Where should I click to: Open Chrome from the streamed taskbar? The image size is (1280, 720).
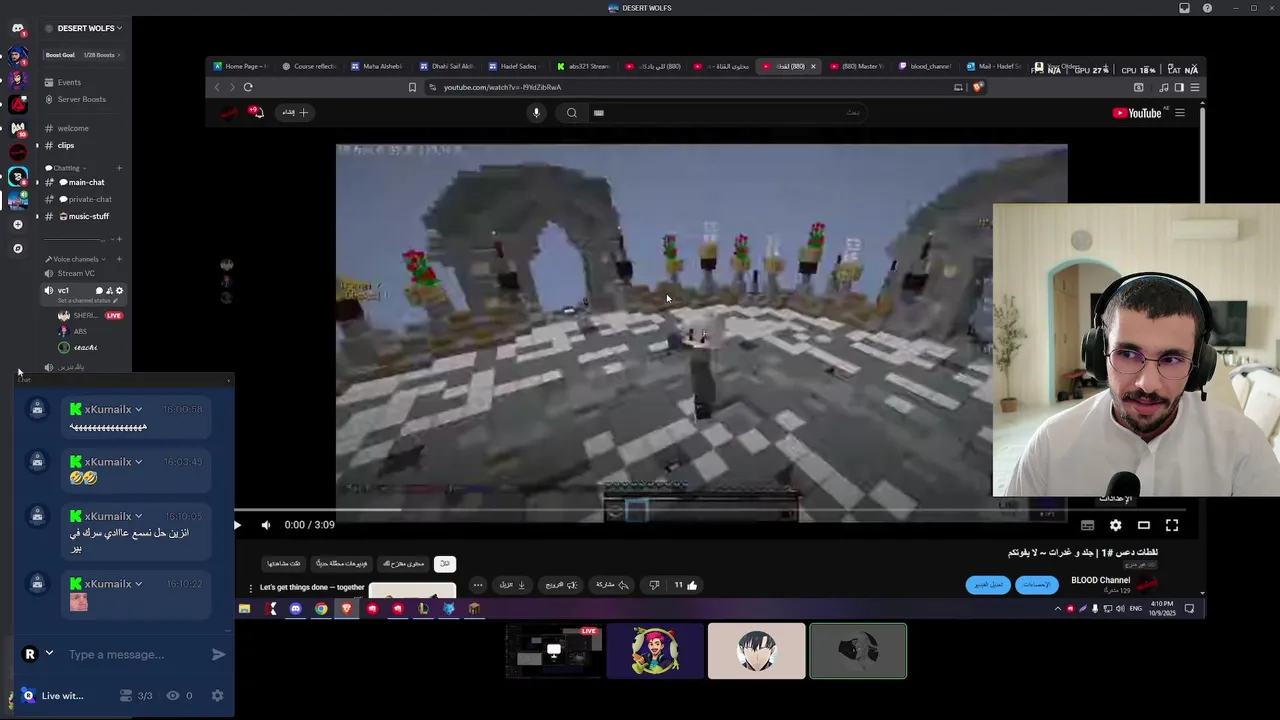(321, 608)
